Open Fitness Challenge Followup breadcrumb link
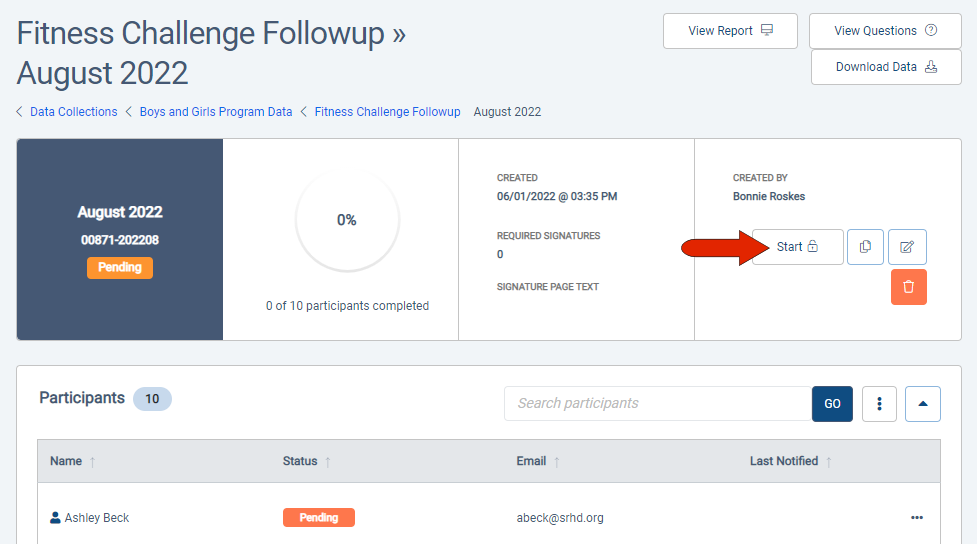This screenshot has height=544, width=977. pos(388,112)
